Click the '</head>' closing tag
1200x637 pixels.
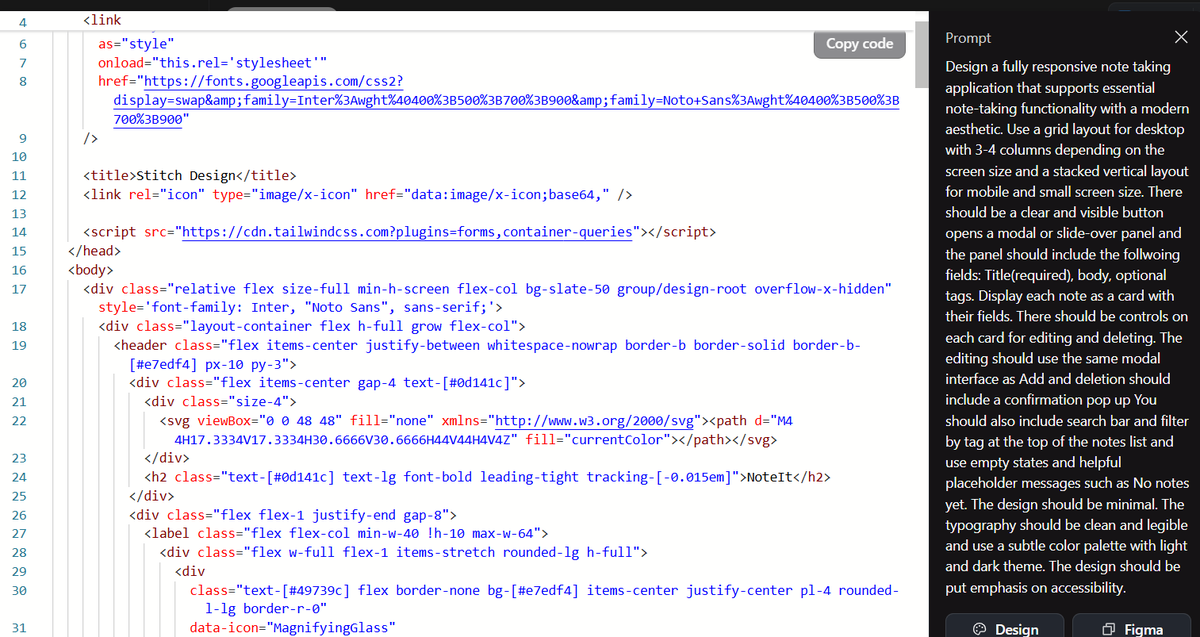click(94, 251)
